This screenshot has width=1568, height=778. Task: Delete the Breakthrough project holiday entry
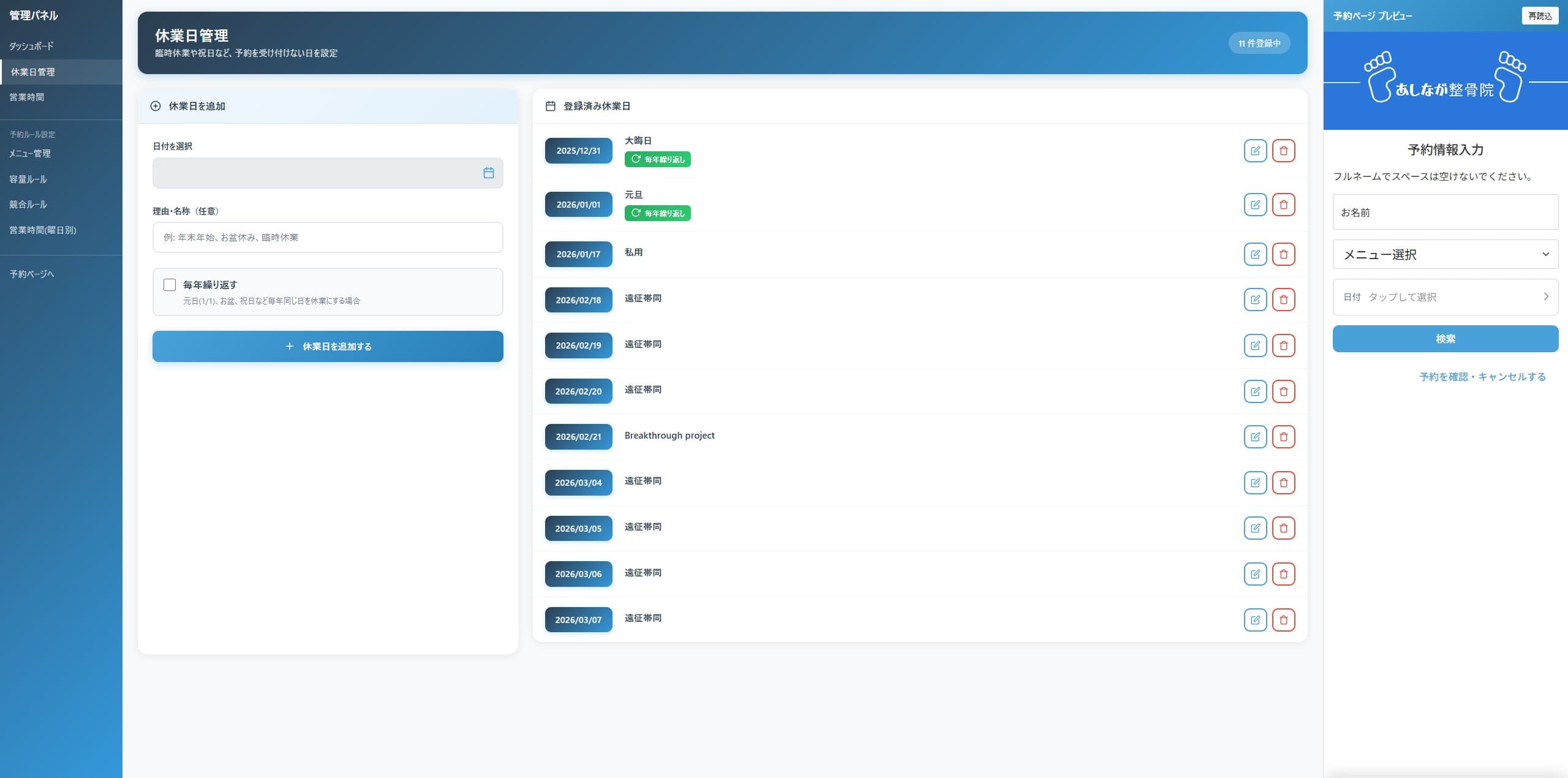pos(1283,437)
